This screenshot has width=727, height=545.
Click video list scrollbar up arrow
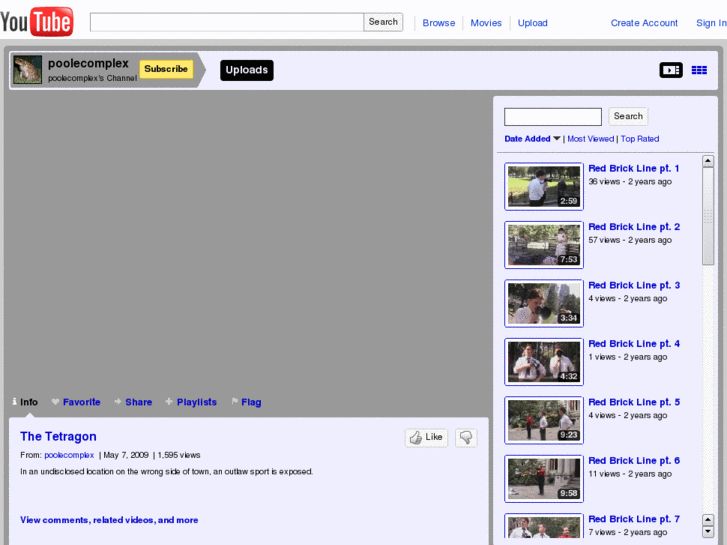point(708,161)
